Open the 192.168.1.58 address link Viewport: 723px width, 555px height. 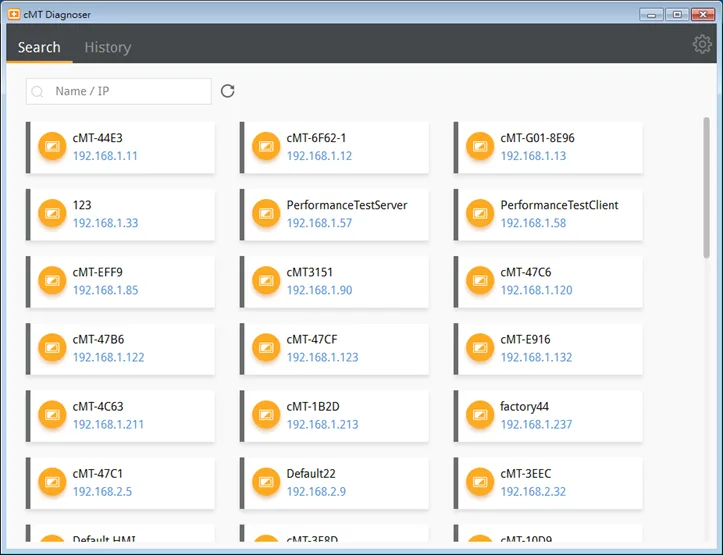[x=533, y=223]
